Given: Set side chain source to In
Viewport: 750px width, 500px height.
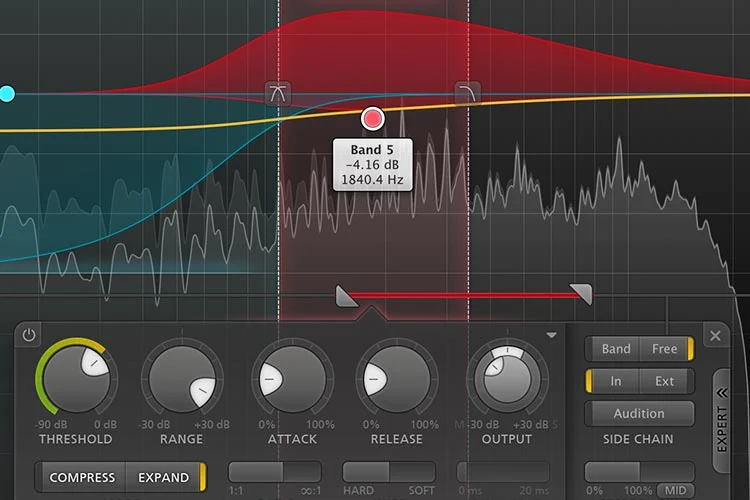Looking at the screenshot, I should point(615,381).
